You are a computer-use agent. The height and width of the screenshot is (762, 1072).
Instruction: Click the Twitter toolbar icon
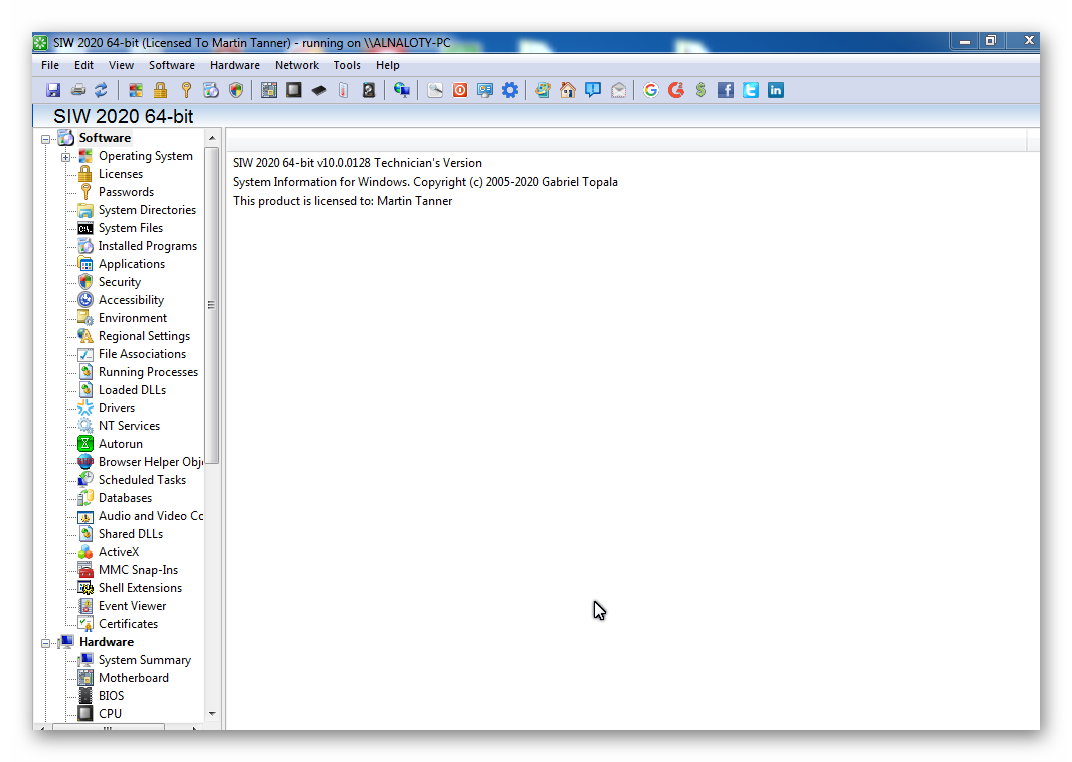click(x=751, y=90)
